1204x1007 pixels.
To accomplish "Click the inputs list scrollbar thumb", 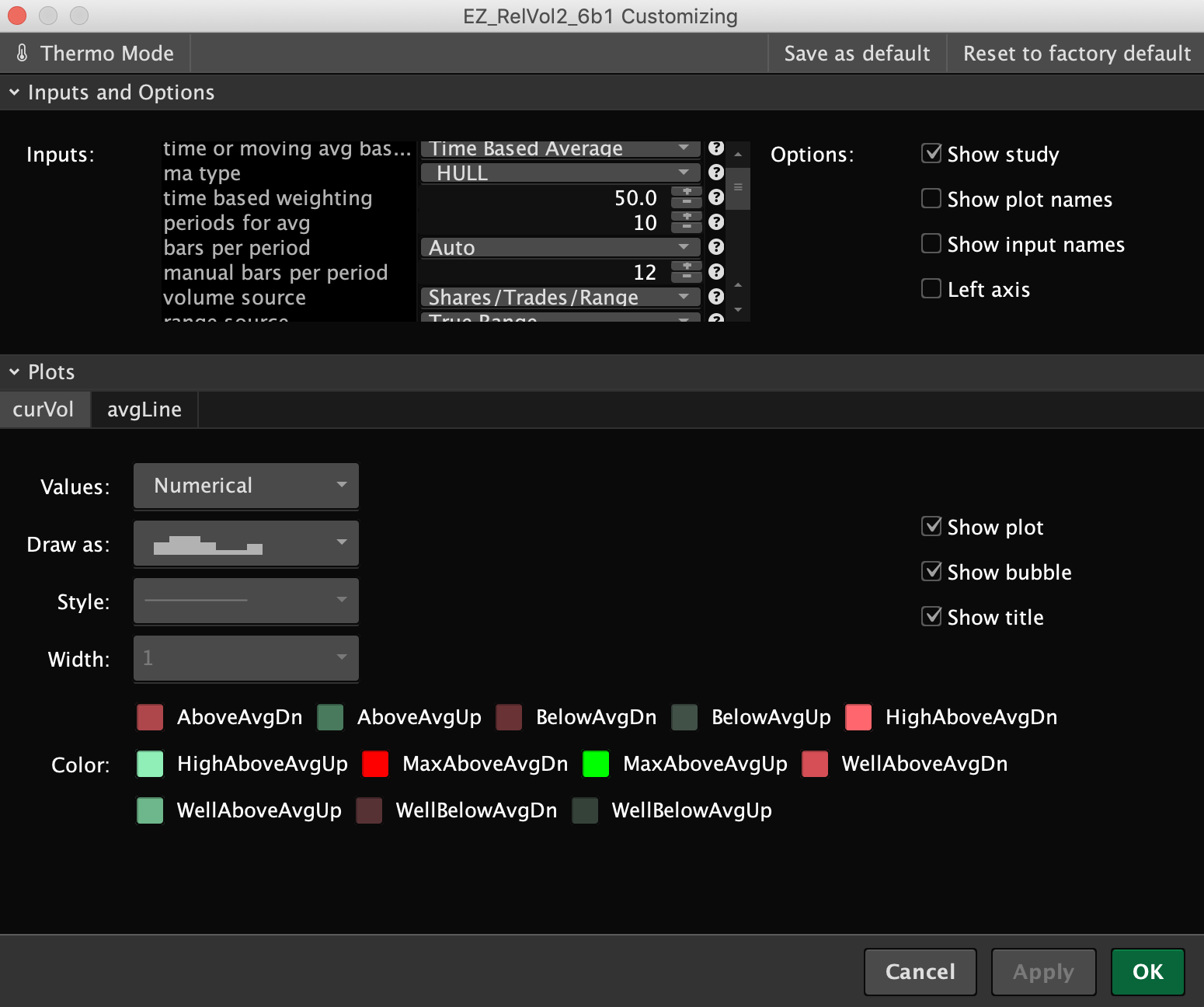I will click(x=738, y=188).
